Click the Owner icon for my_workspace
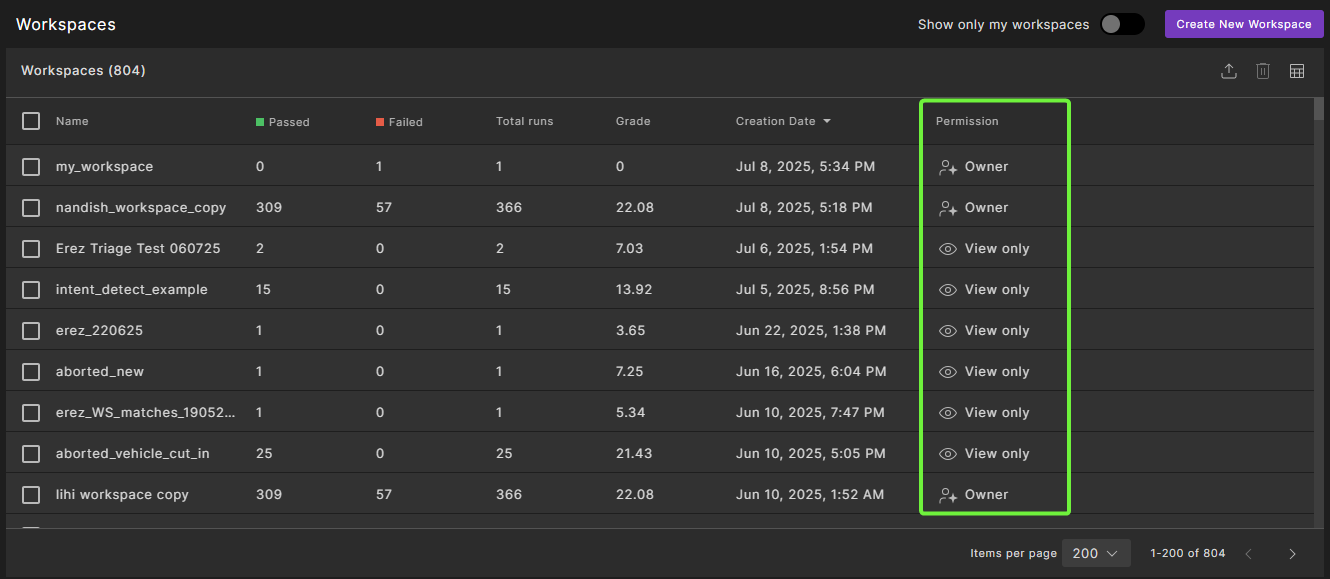This screenshot has width=1330, height=579. (x=948, y=167)
